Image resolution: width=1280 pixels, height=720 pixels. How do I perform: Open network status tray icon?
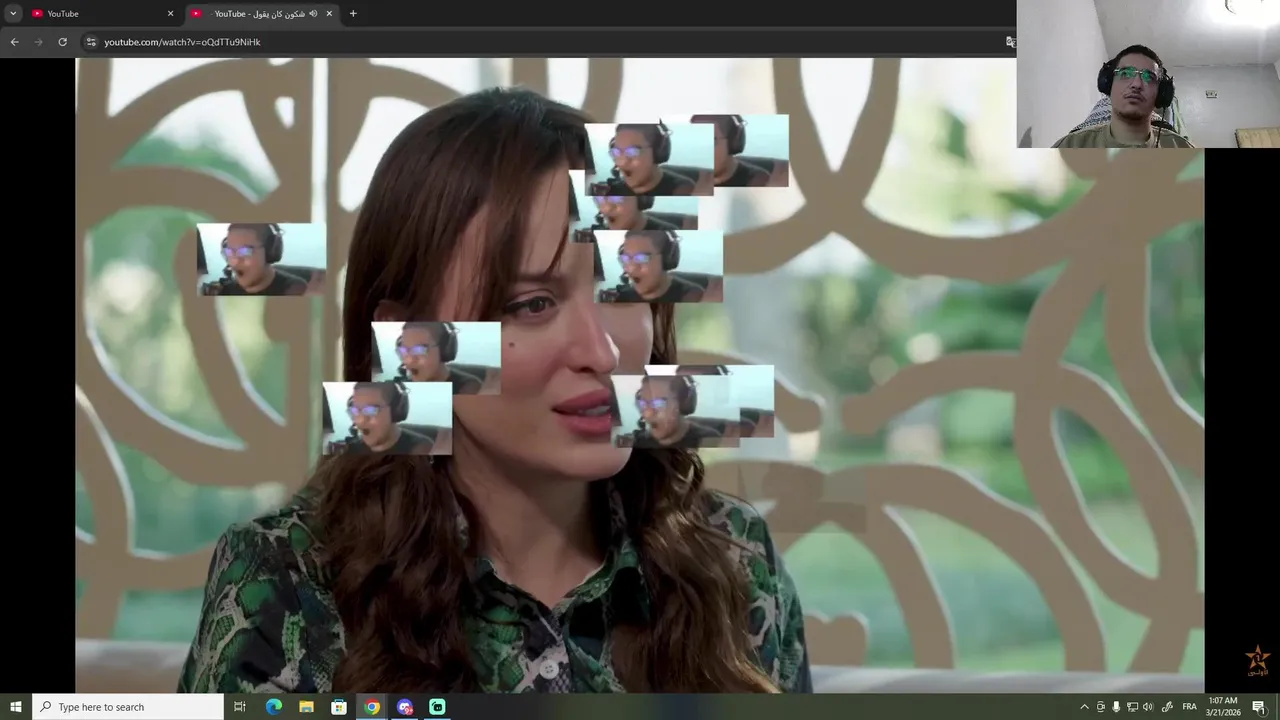click(x=1132, y=707)
